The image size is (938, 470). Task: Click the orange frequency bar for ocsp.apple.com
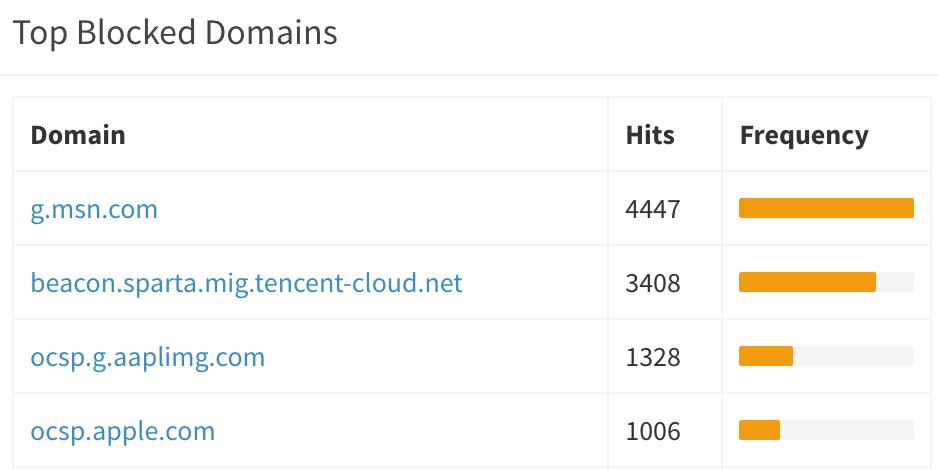tap(759, 430)
